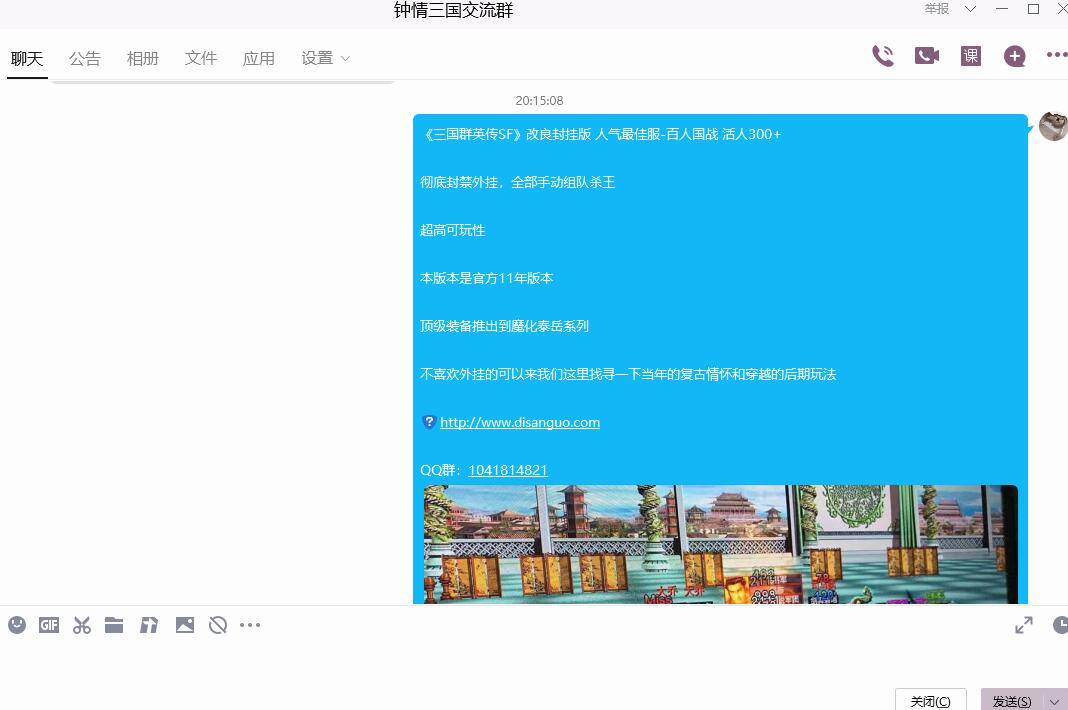Click the question shield icon beside link

tap(428, 422)
